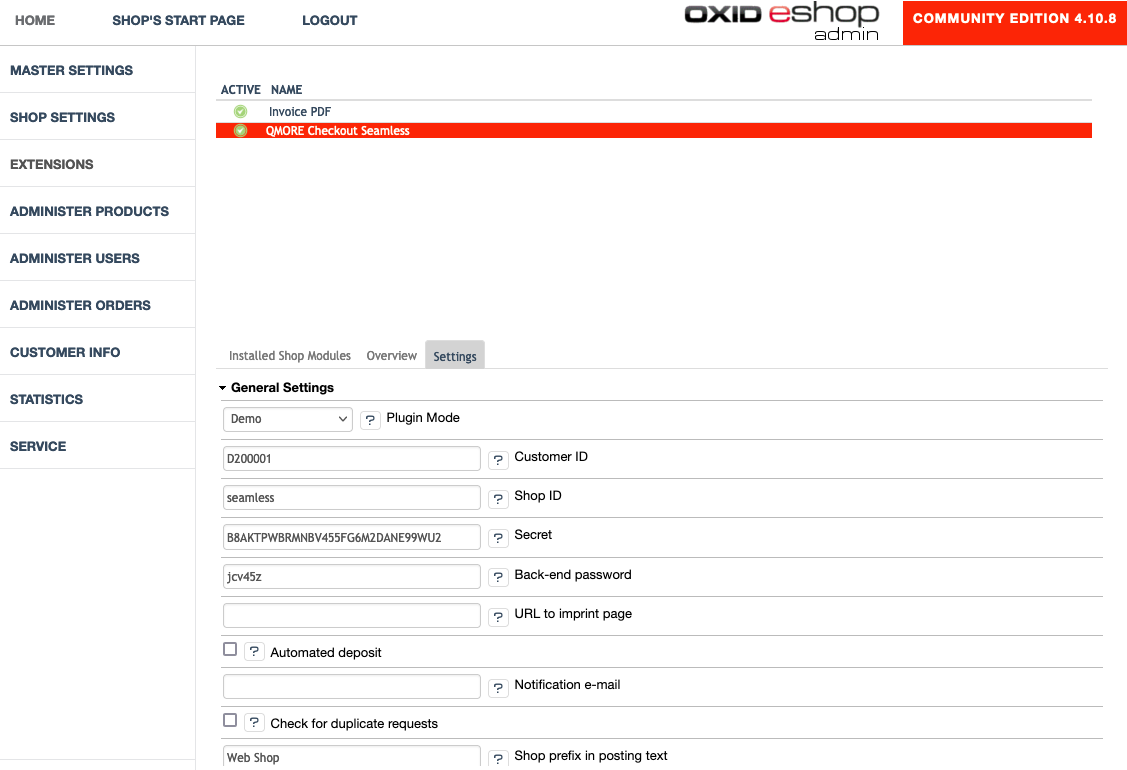The width and height of the screenshot is (1127, 770).
Task: Open Administer Products menu
Action: 89,211
